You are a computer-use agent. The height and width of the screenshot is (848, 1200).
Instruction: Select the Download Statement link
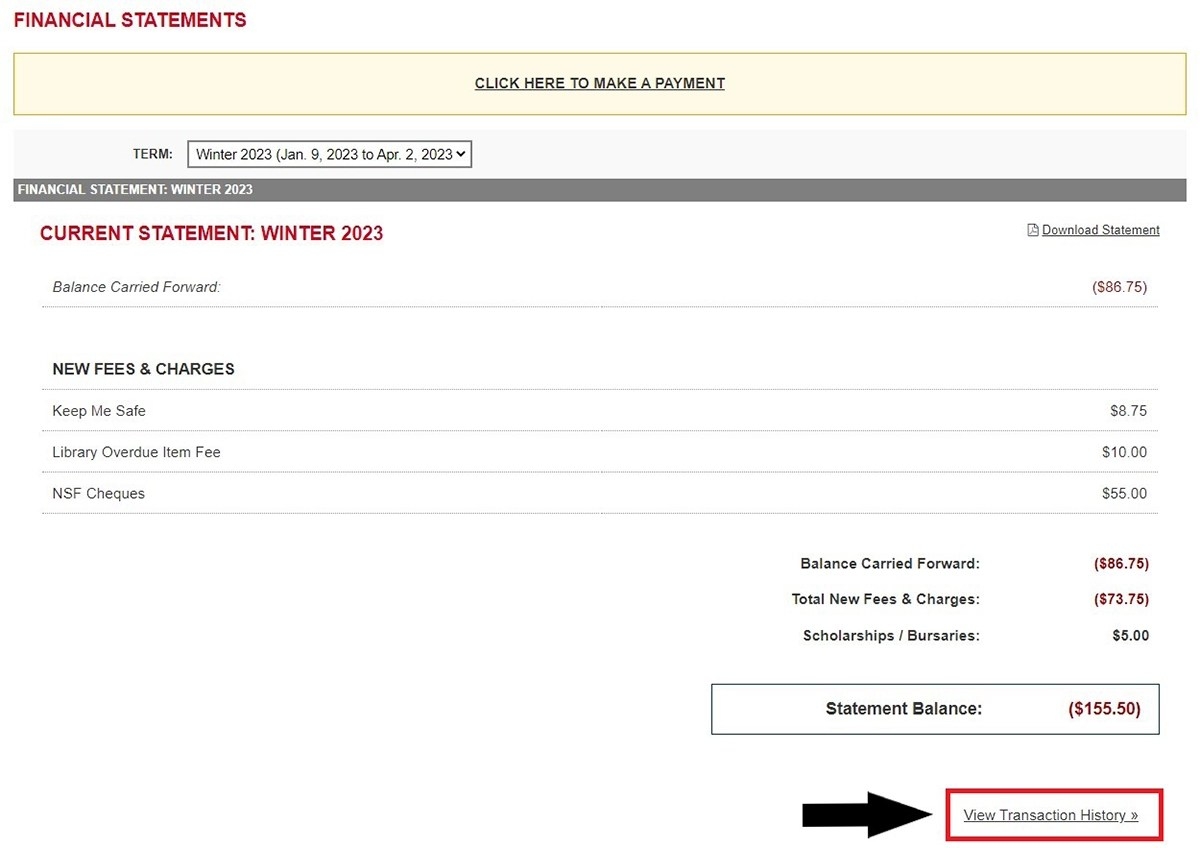click(1099, 229)
